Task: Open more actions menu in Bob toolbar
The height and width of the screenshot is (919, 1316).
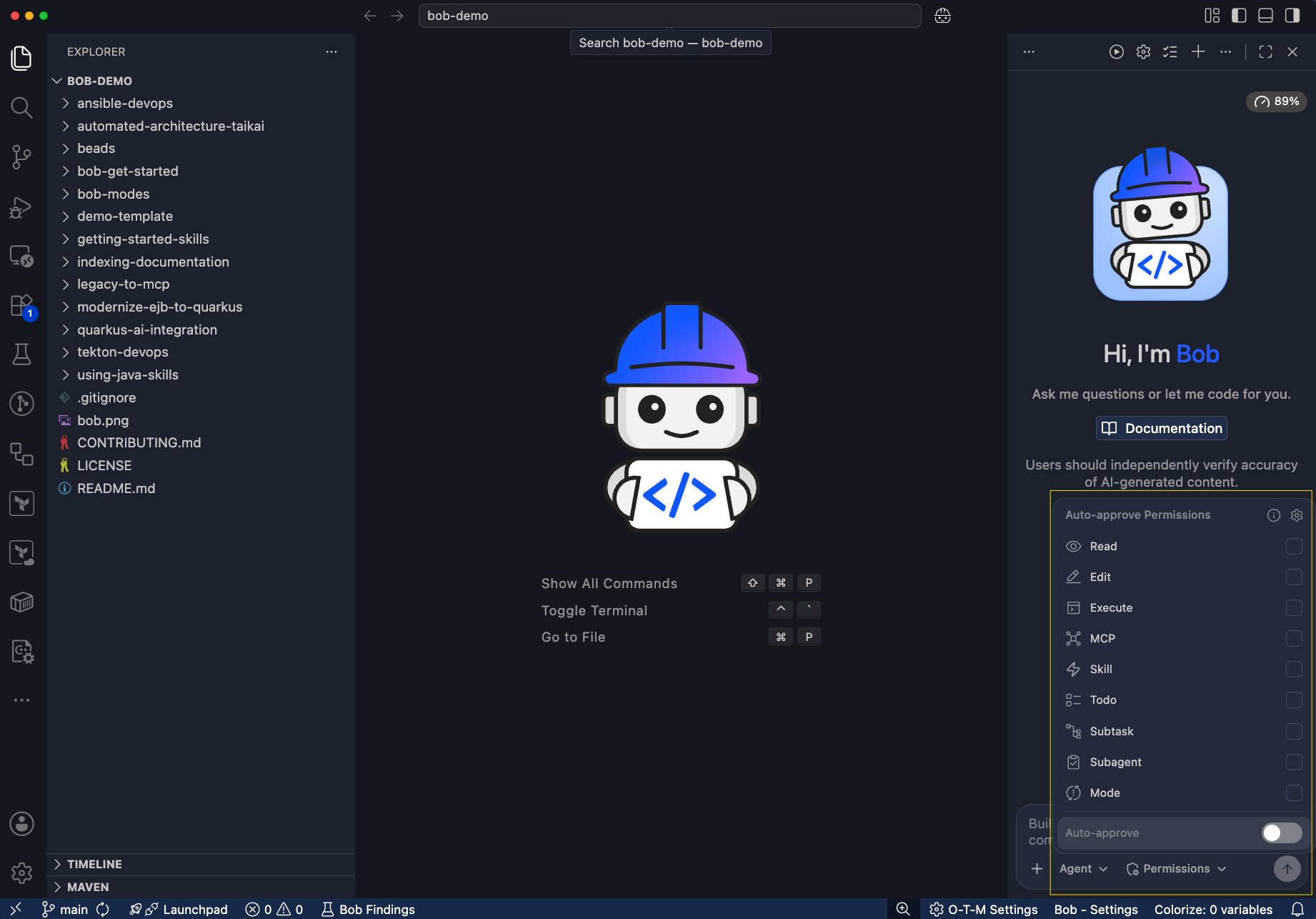Action: tap(1225, 51)
